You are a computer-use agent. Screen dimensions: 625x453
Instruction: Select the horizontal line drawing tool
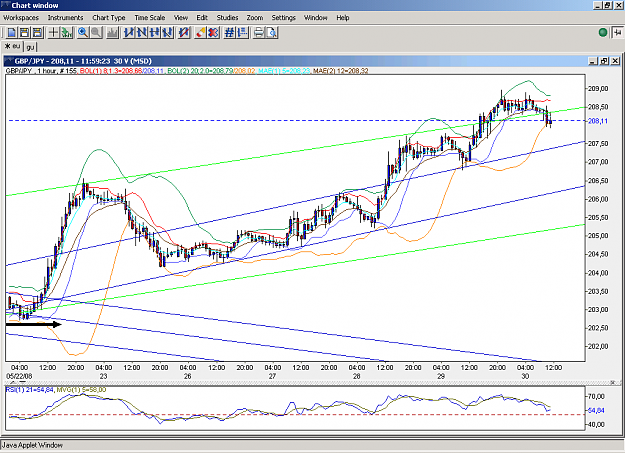pos(155,32)
